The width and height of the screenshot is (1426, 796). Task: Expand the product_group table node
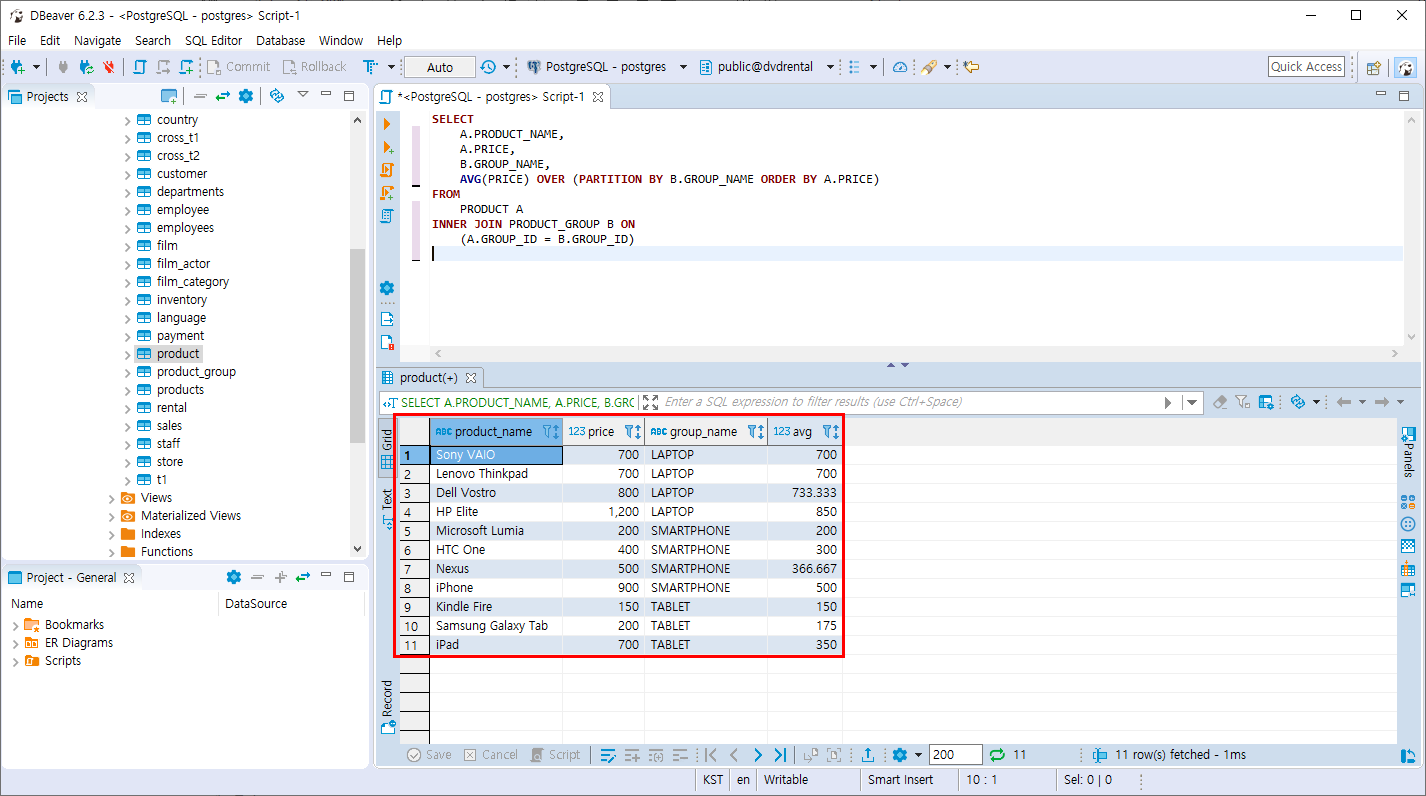coord(127,372)
